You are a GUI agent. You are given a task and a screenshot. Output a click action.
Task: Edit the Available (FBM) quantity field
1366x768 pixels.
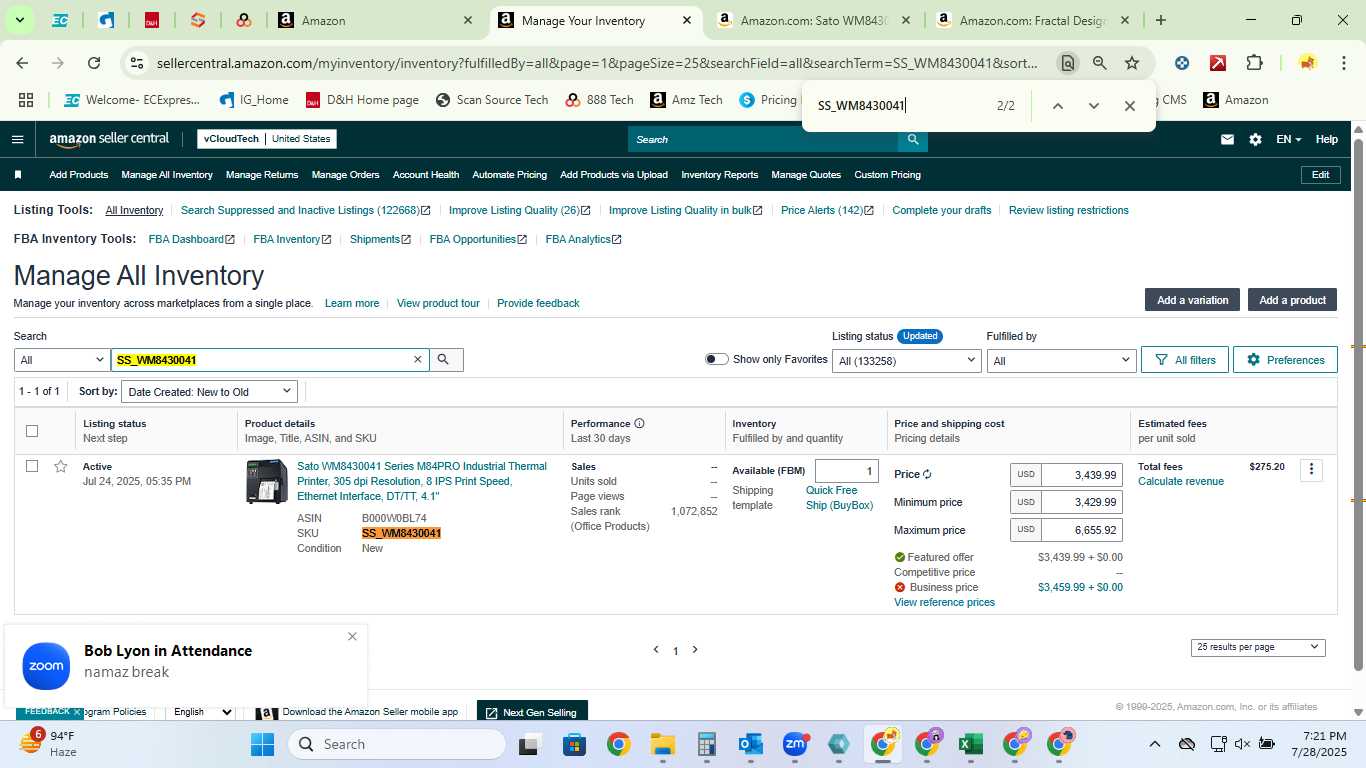tap(846, 471)
